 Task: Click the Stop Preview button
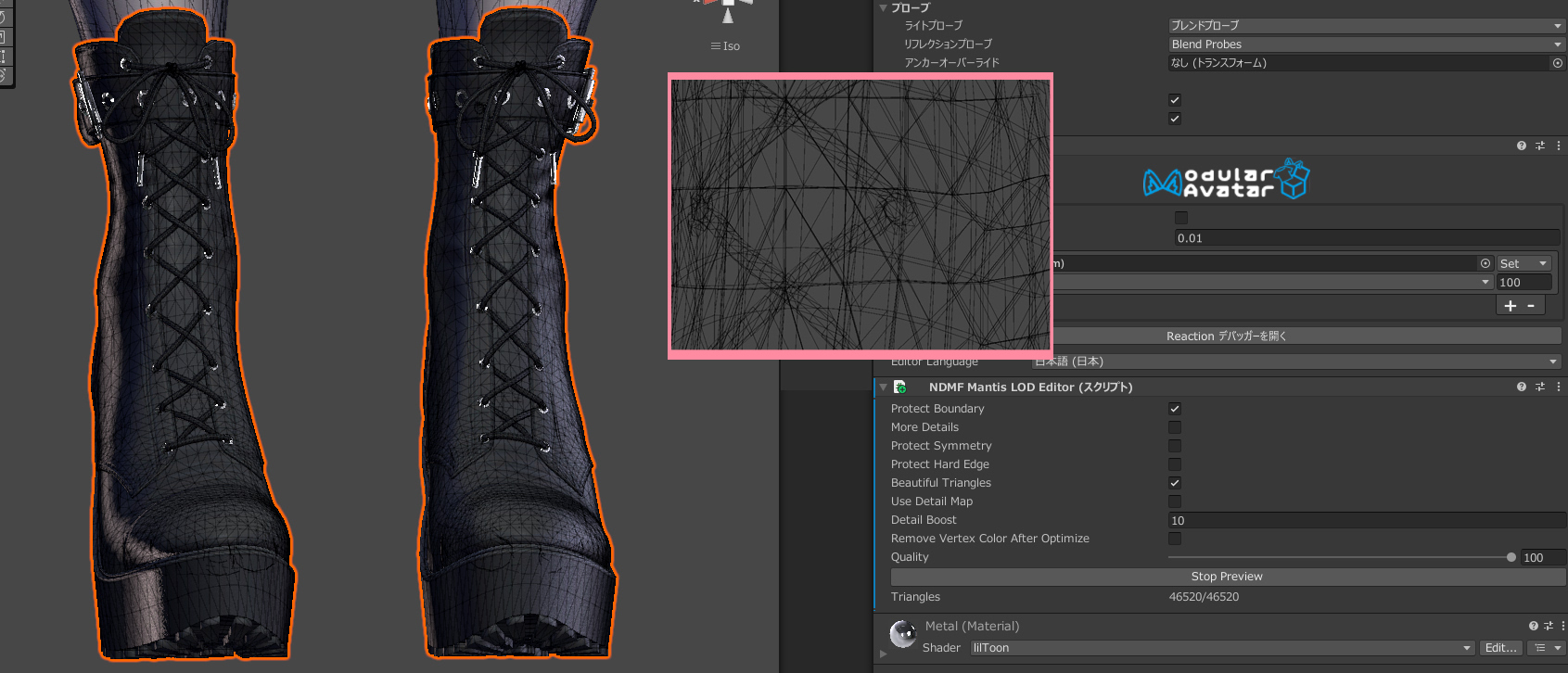point(1226,577)
